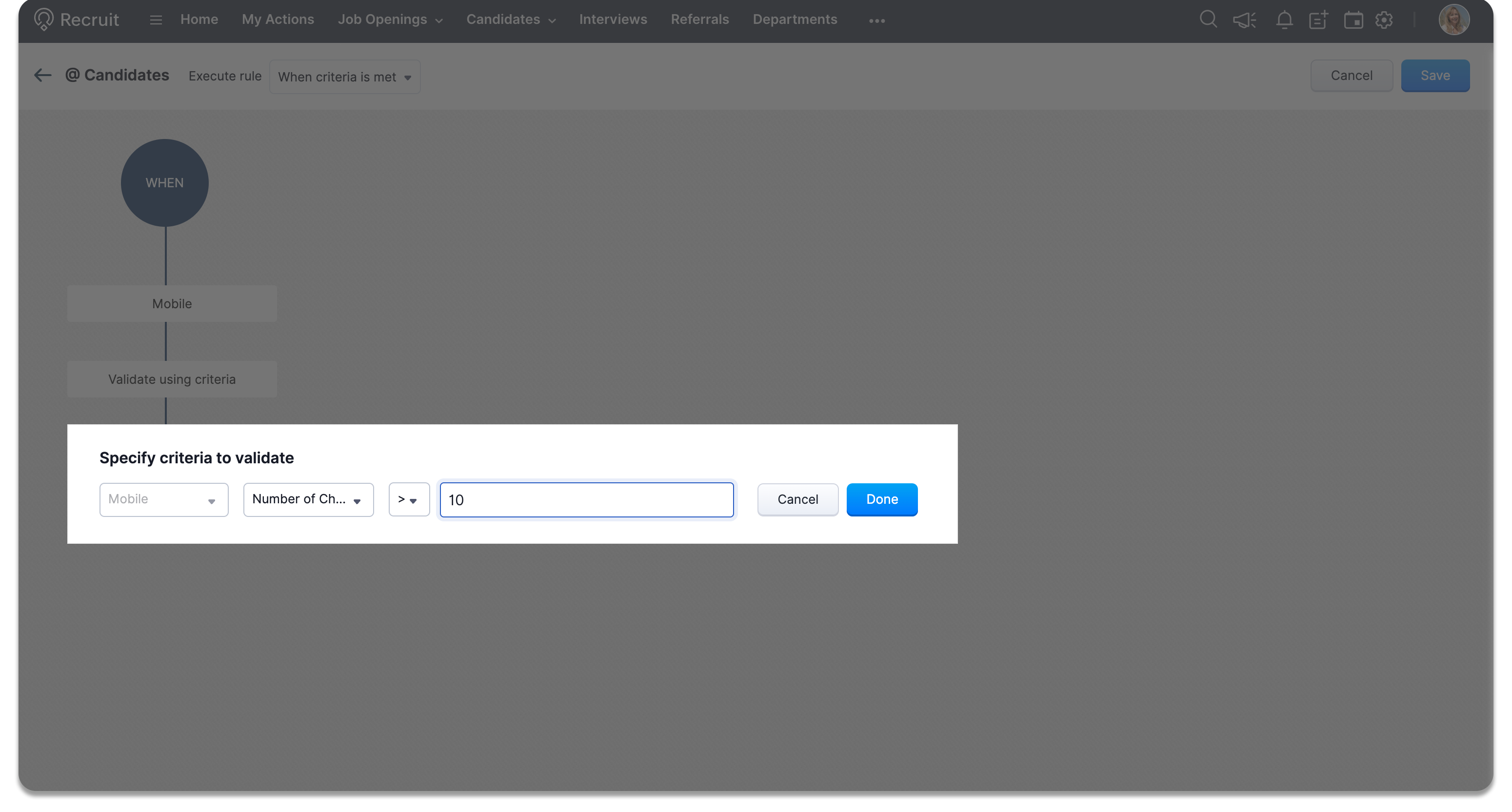This screenshot has height=812, width=1512.
Task: Go to the Interviews tab
Action: 613,20
